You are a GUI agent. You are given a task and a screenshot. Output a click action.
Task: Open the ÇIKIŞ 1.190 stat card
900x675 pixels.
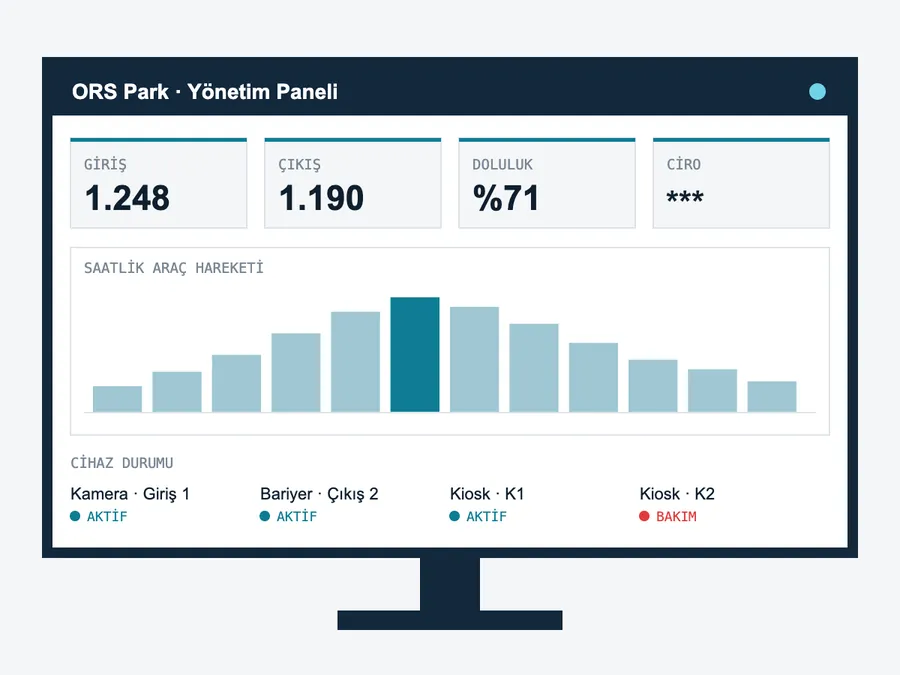[352, 183]
